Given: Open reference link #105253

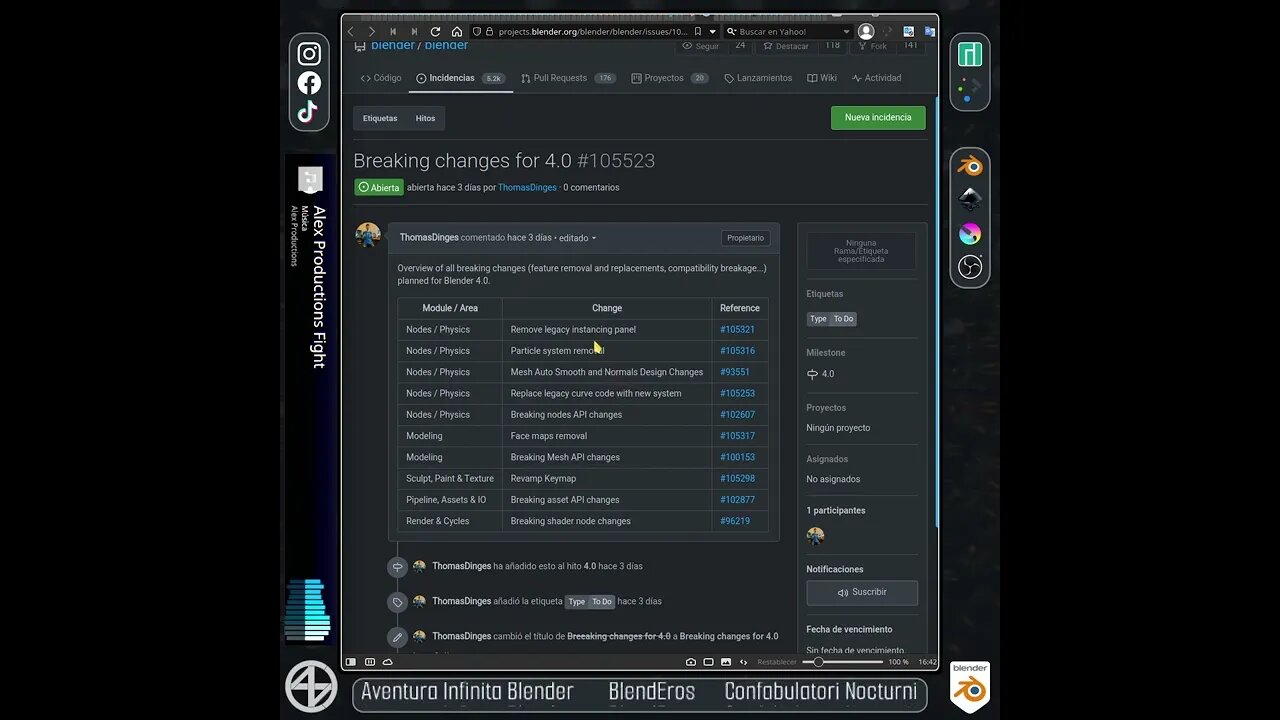Looking at the screenshot, I should point(737,393).
